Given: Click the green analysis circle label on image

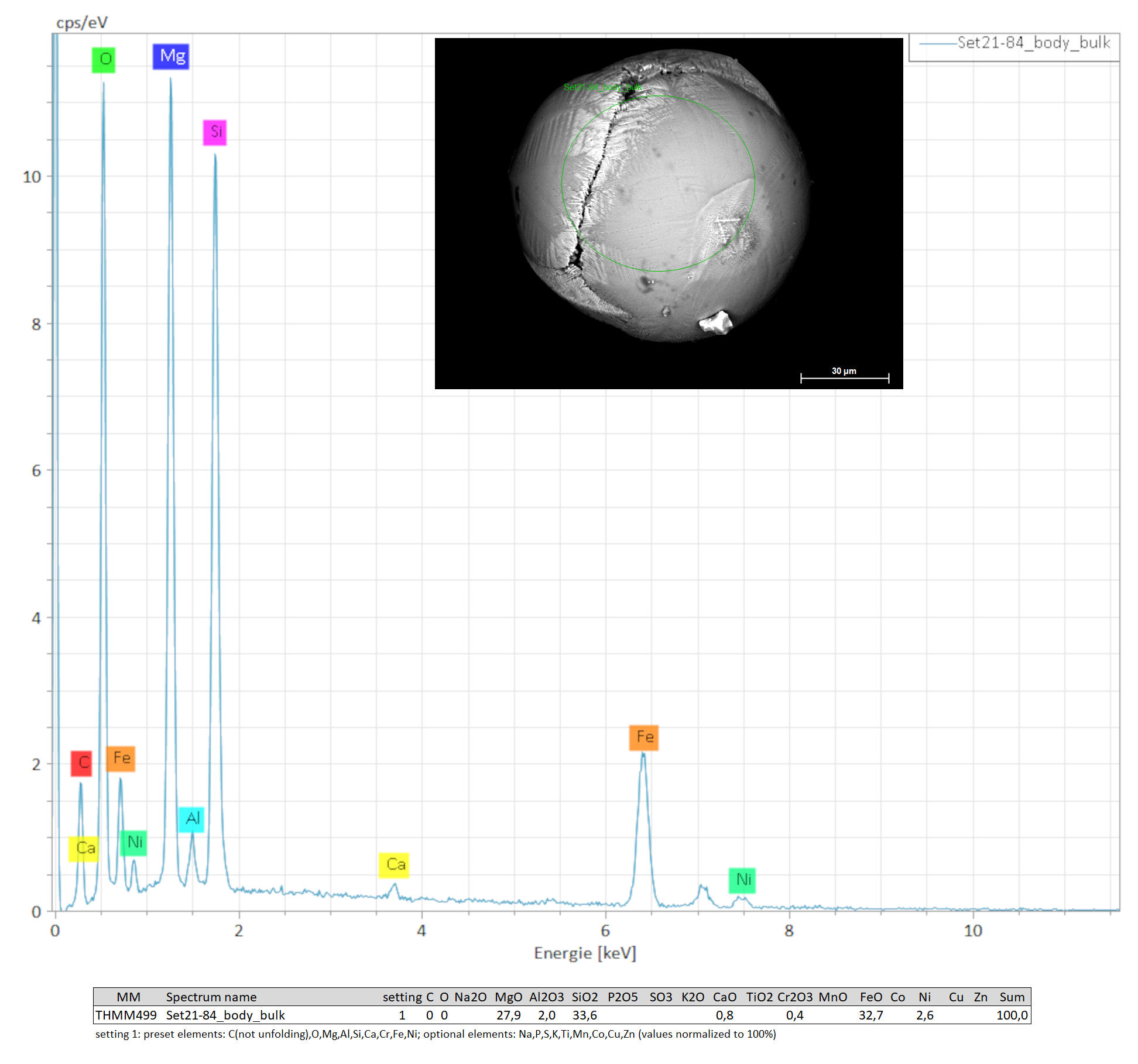Looking at the screenshot, I should 602,88.
